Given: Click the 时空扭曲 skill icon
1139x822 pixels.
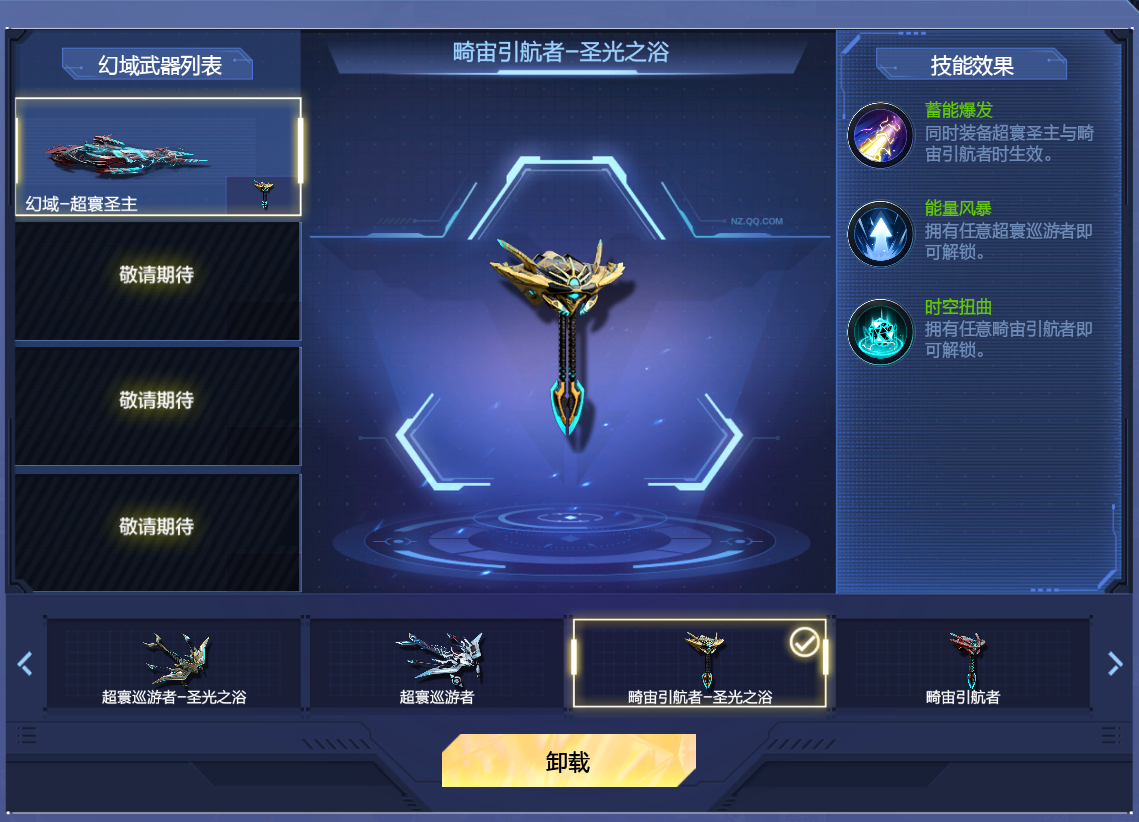Looking at the screenshot, I should tap(880, 332).
